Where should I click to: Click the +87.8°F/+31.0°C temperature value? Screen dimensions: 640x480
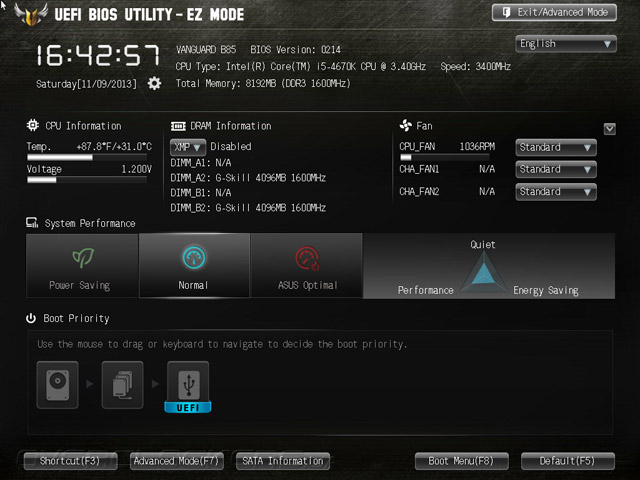click(x=114, y=147)
